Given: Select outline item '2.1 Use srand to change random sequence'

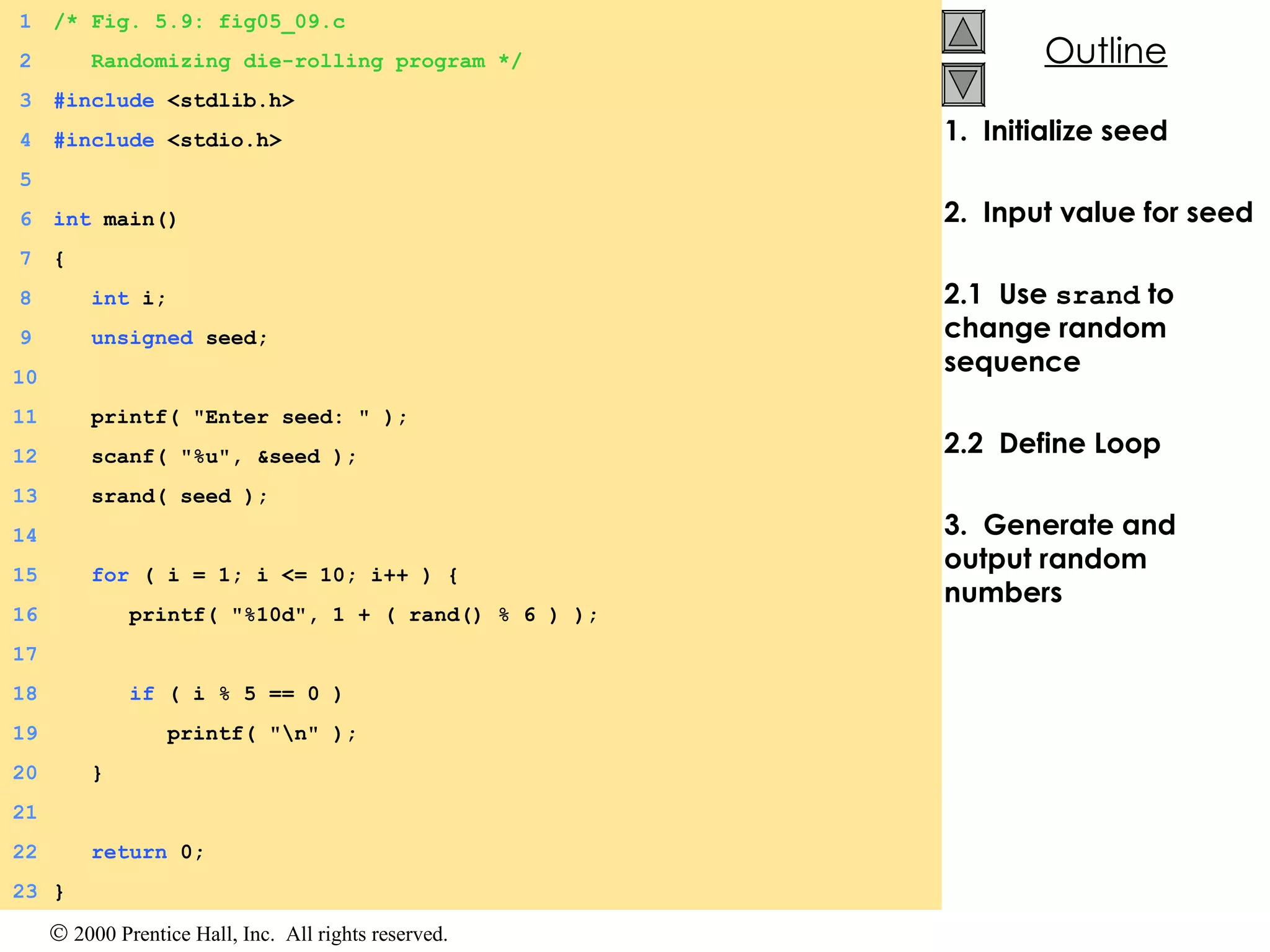Looking at the screenshot, I should click(x=1059, y=328).
